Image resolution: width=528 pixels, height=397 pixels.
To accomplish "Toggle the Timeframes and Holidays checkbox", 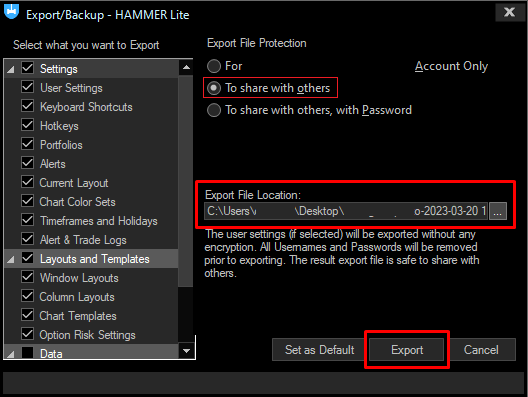I will (28, 220).
